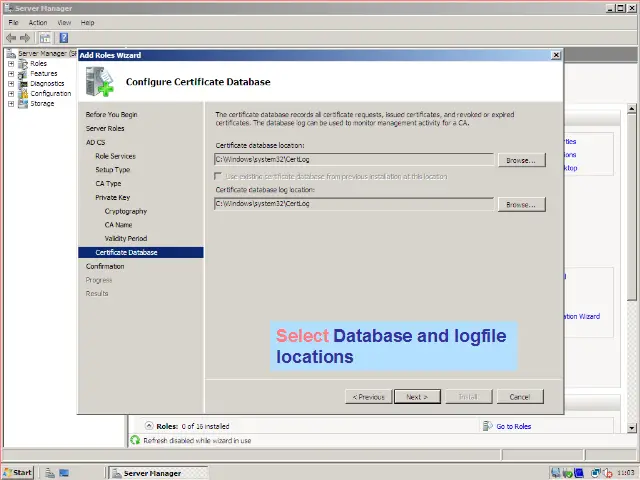Image resolution: width=640 pixels, height=480 pixels.
Task: Click the certificate database location field
Action: [354, 160]
